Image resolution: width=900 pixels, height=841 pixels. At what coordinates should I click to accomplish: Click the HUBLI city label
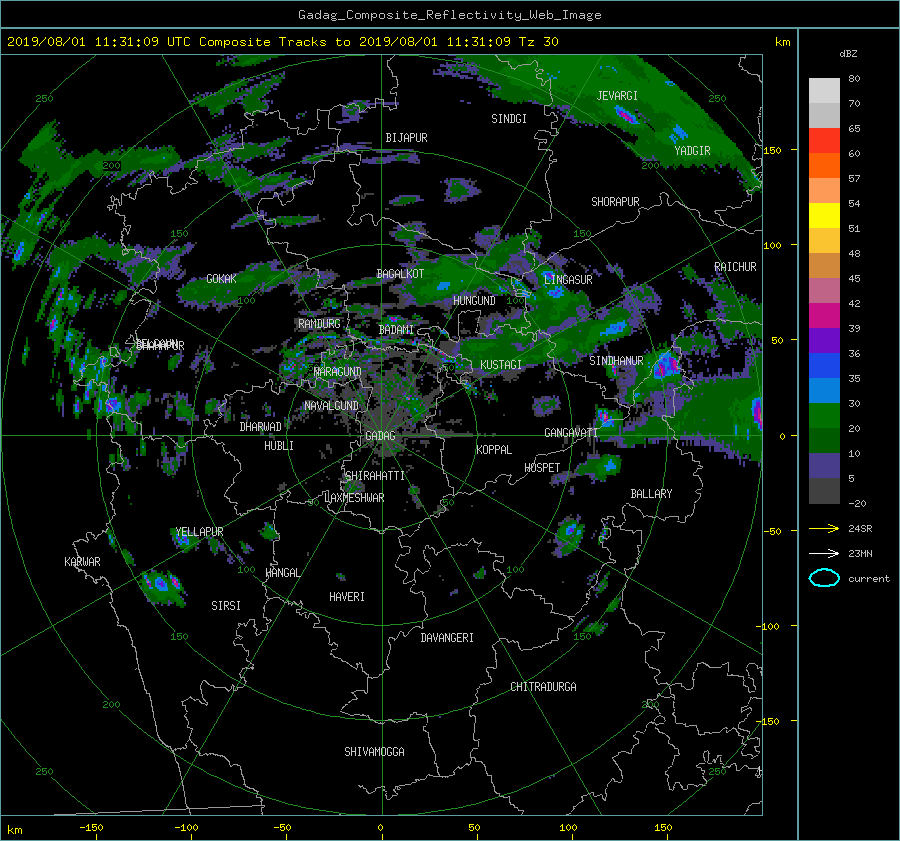[278, 446]
